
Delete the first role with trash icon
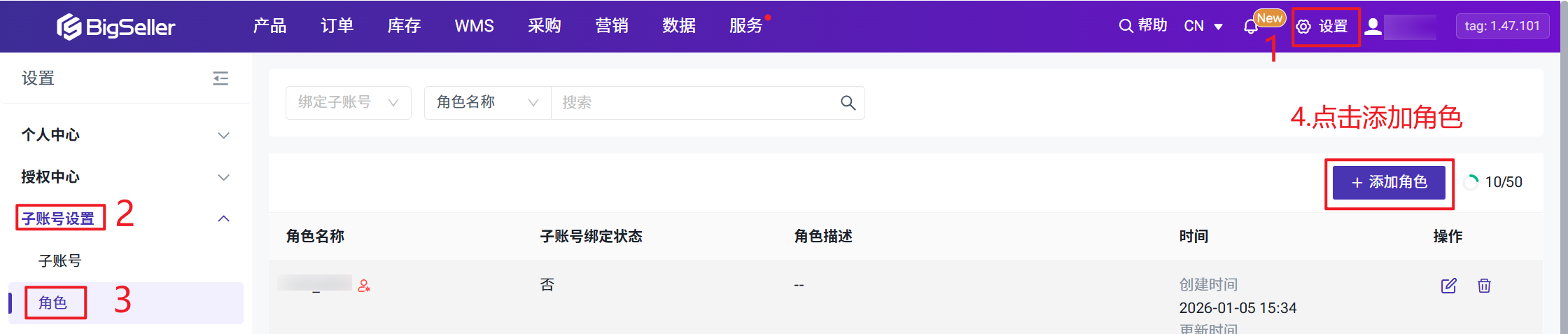coord(1484,286)
